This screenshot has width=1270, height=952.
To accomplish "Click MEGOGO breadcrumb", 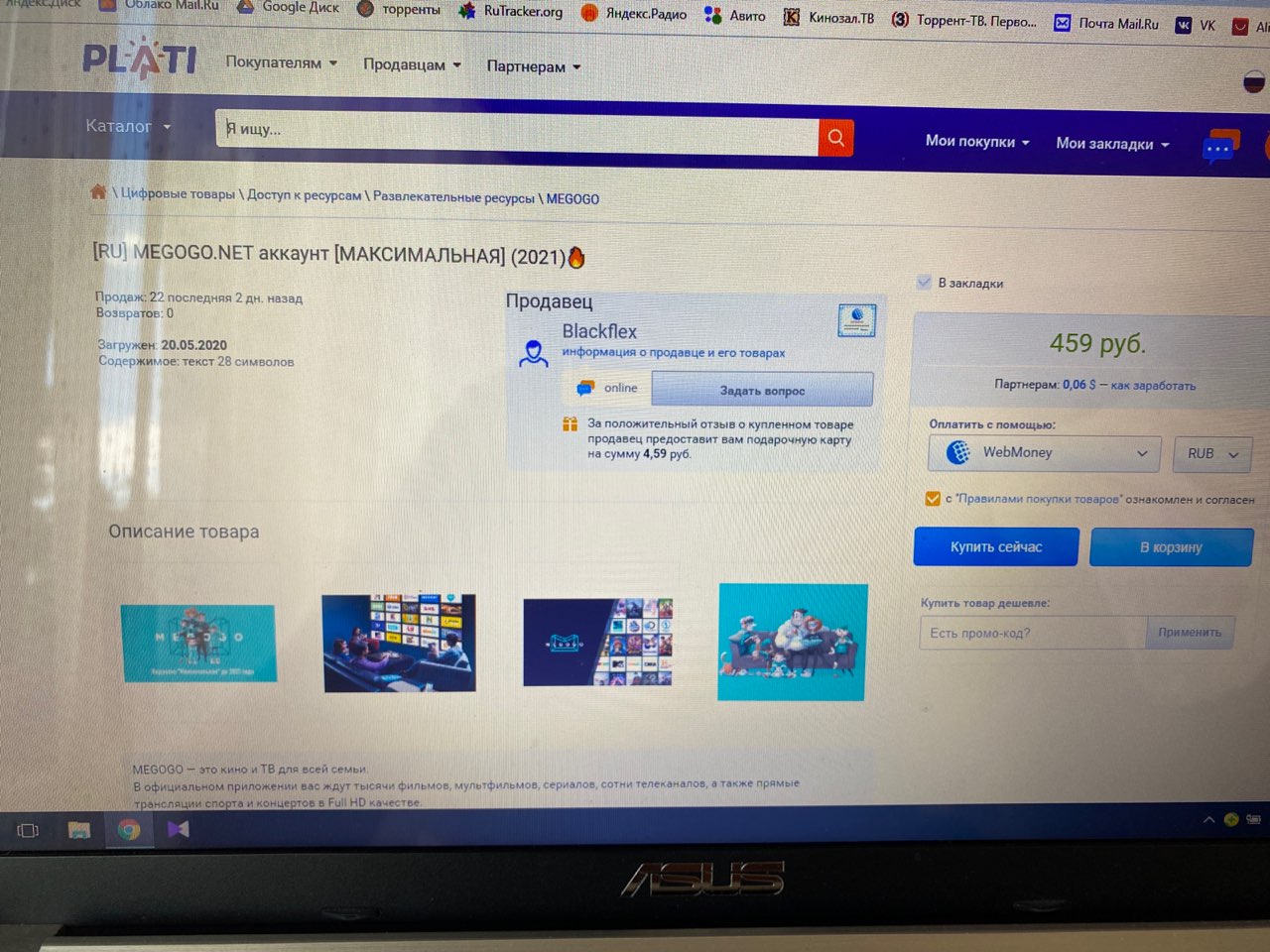I will point(572,199).
